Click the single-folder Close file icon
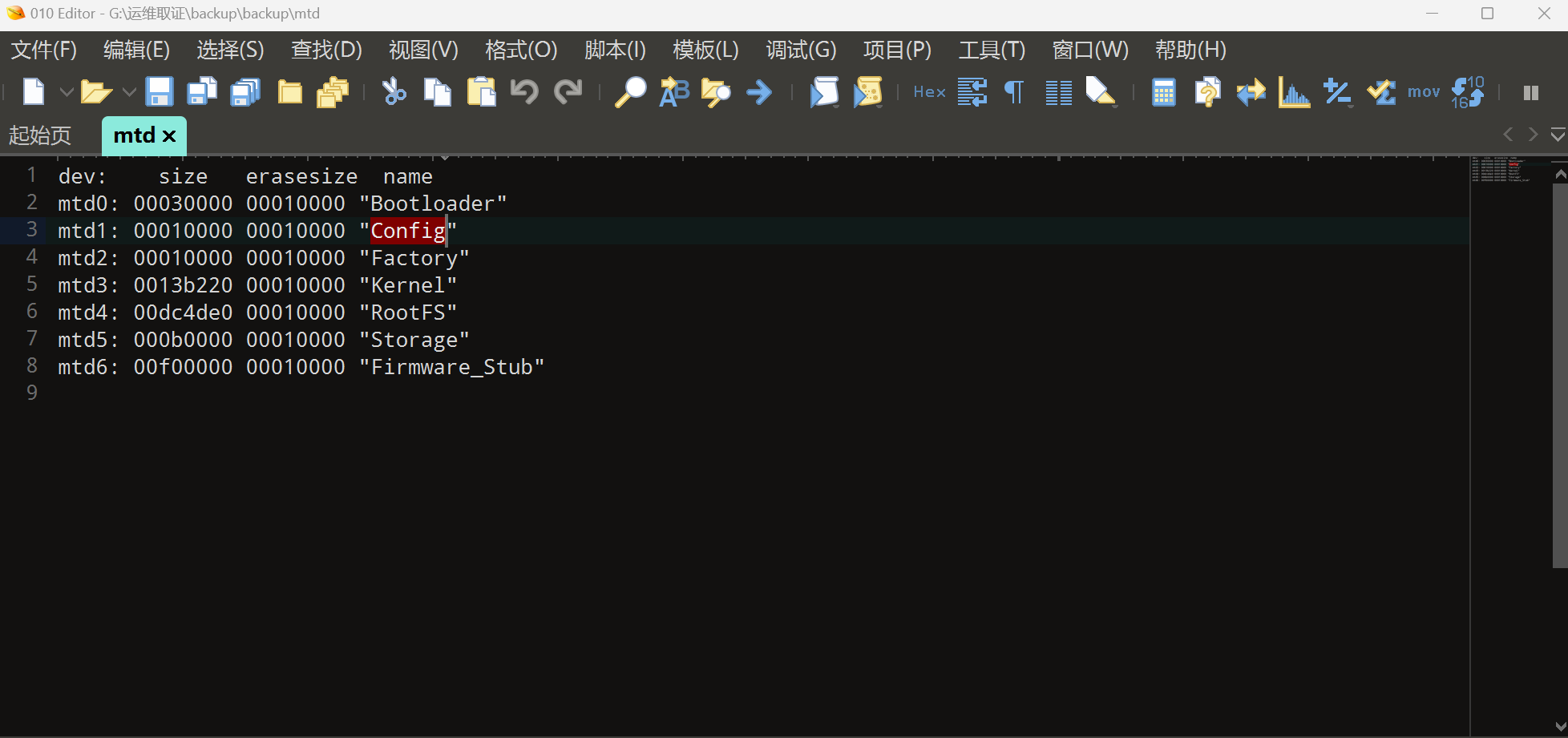1568x738 pixels. (x=289, y=92)
